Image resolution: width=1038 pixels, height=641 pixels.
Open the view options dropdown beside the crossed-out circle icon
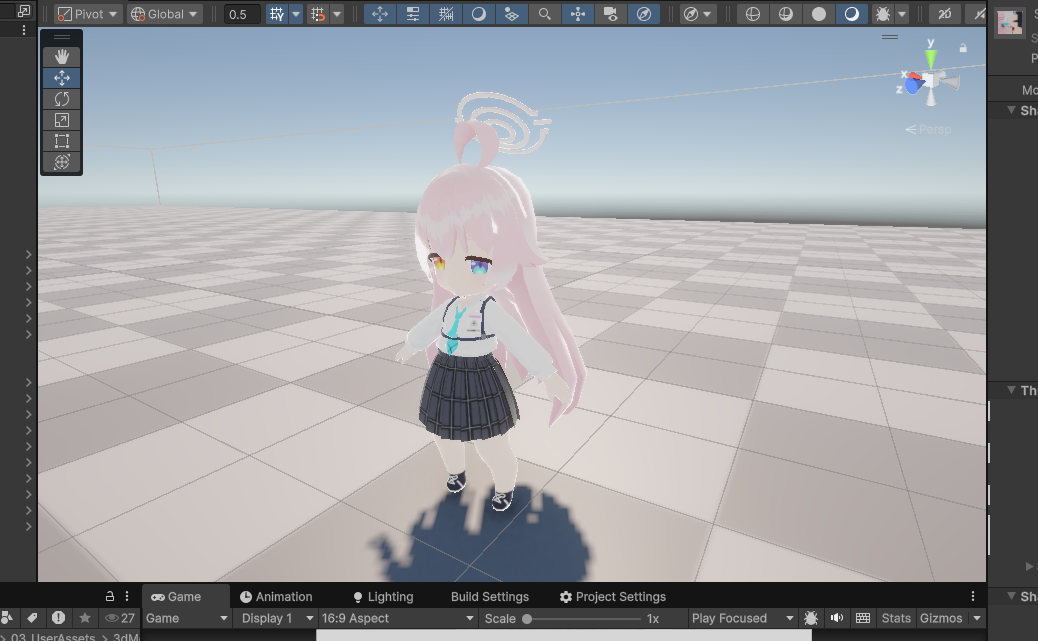click(707, 14)
